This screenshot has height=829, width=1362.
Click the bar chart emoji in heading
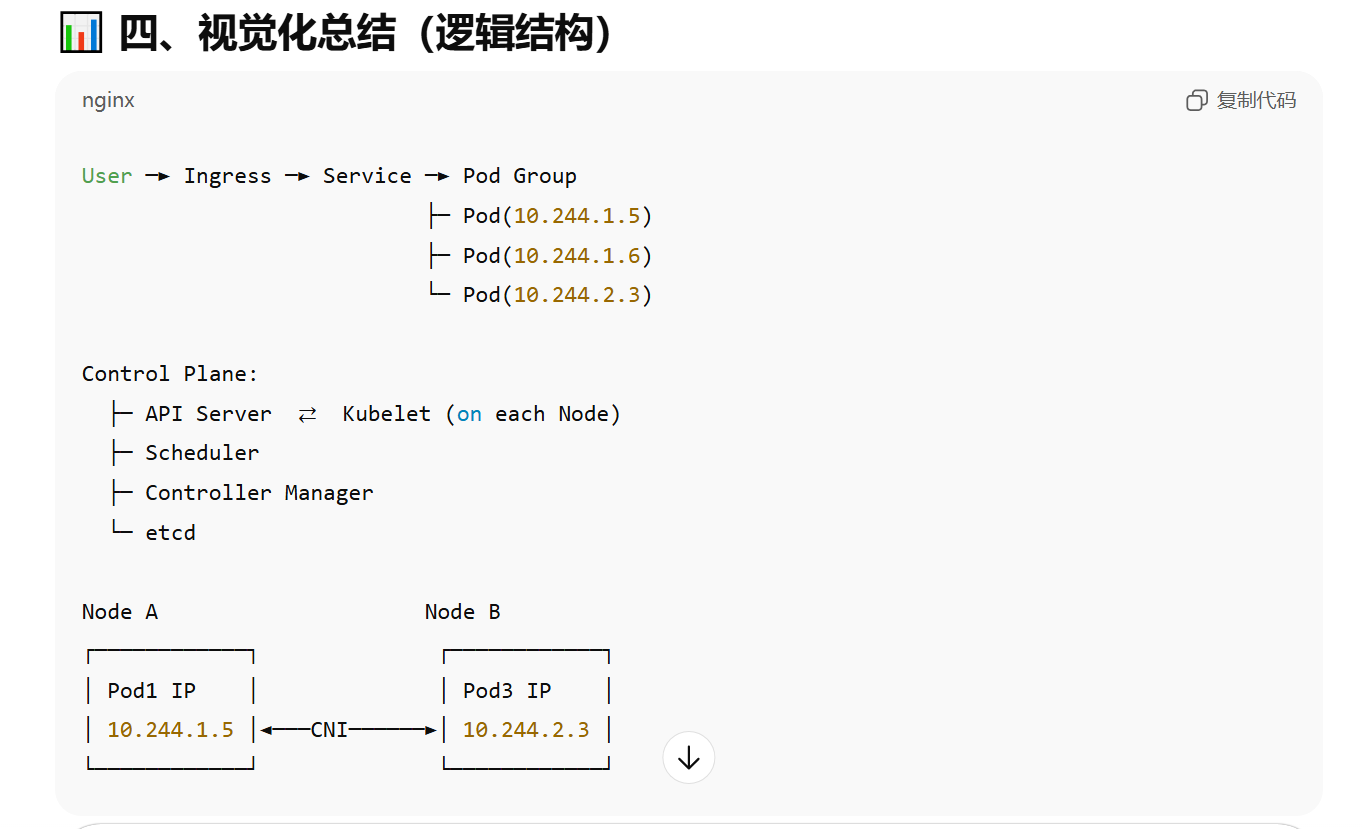81,33
